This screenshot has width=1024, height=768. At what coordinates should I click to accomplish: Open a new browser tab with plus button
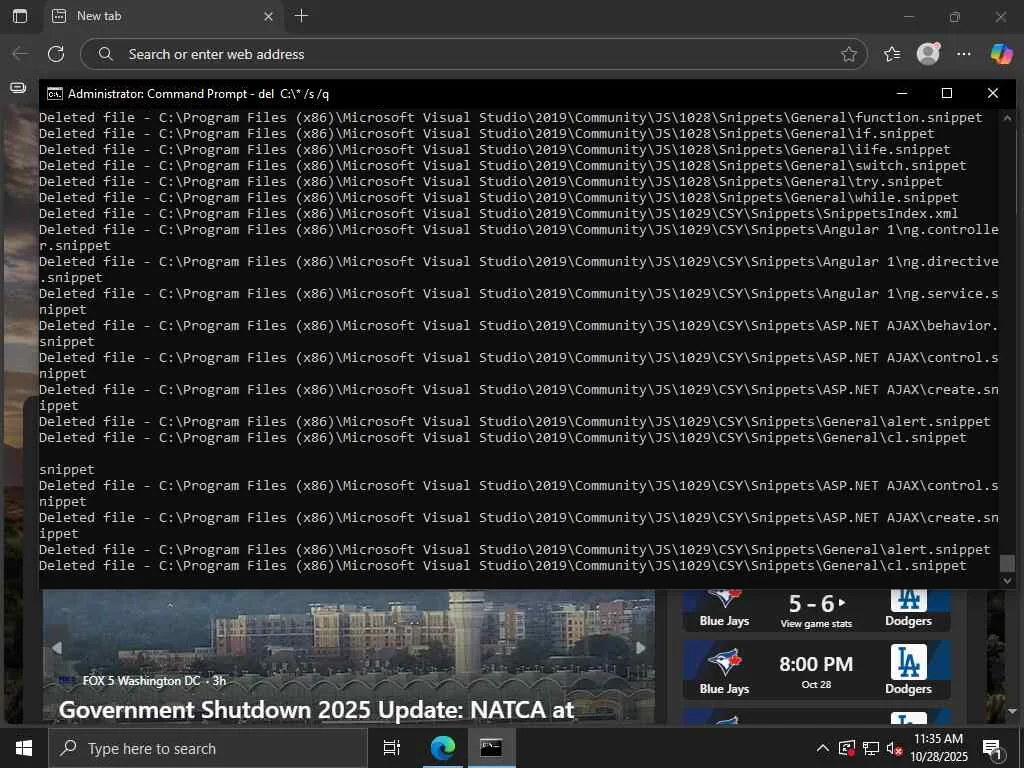point(301,16)
